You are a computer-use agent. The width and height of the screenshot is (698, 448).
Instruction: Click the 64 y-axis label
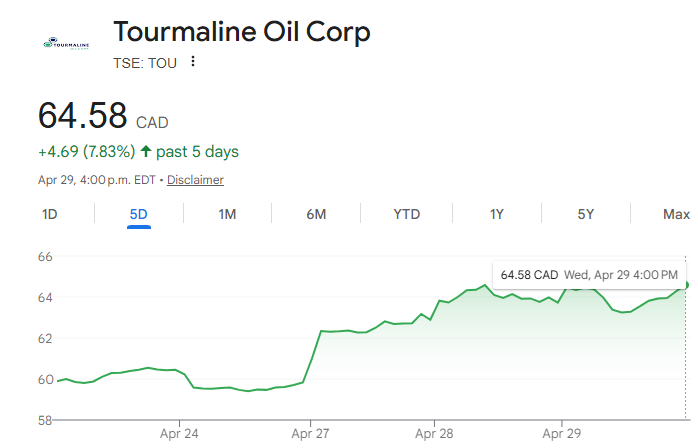coord(45,297)
